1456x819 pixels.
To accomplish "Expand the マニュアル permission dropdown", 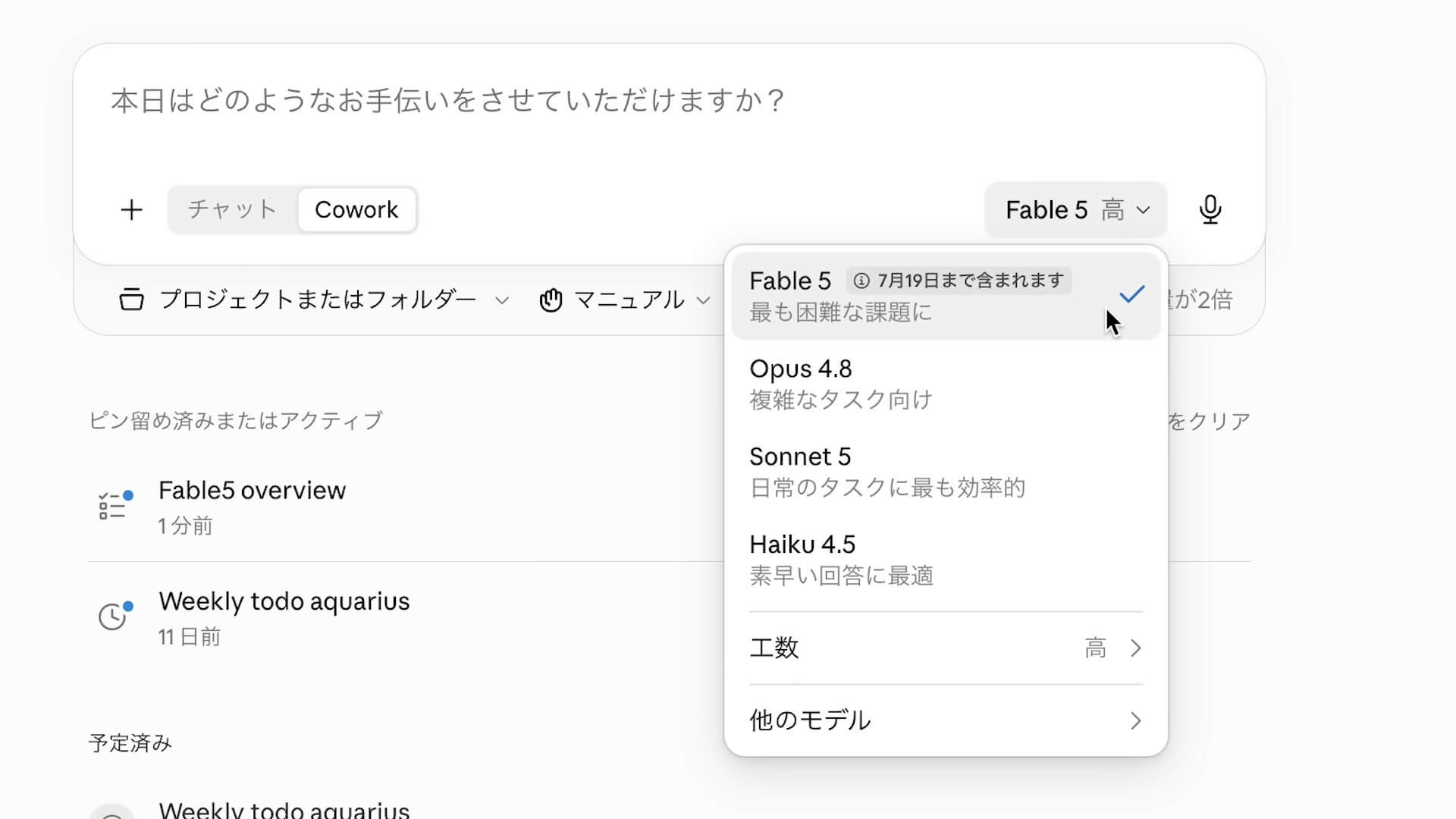I will (625, 300).
